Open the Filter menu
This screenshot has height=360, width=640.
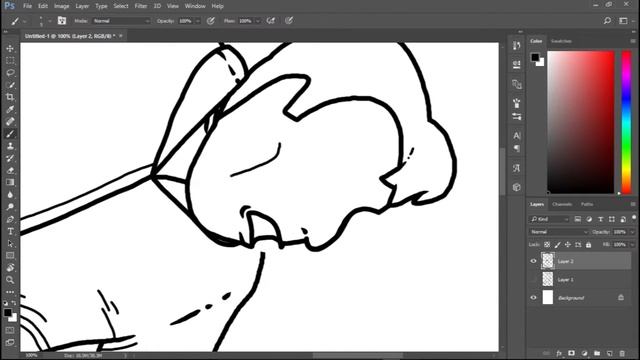click(141, 6)
